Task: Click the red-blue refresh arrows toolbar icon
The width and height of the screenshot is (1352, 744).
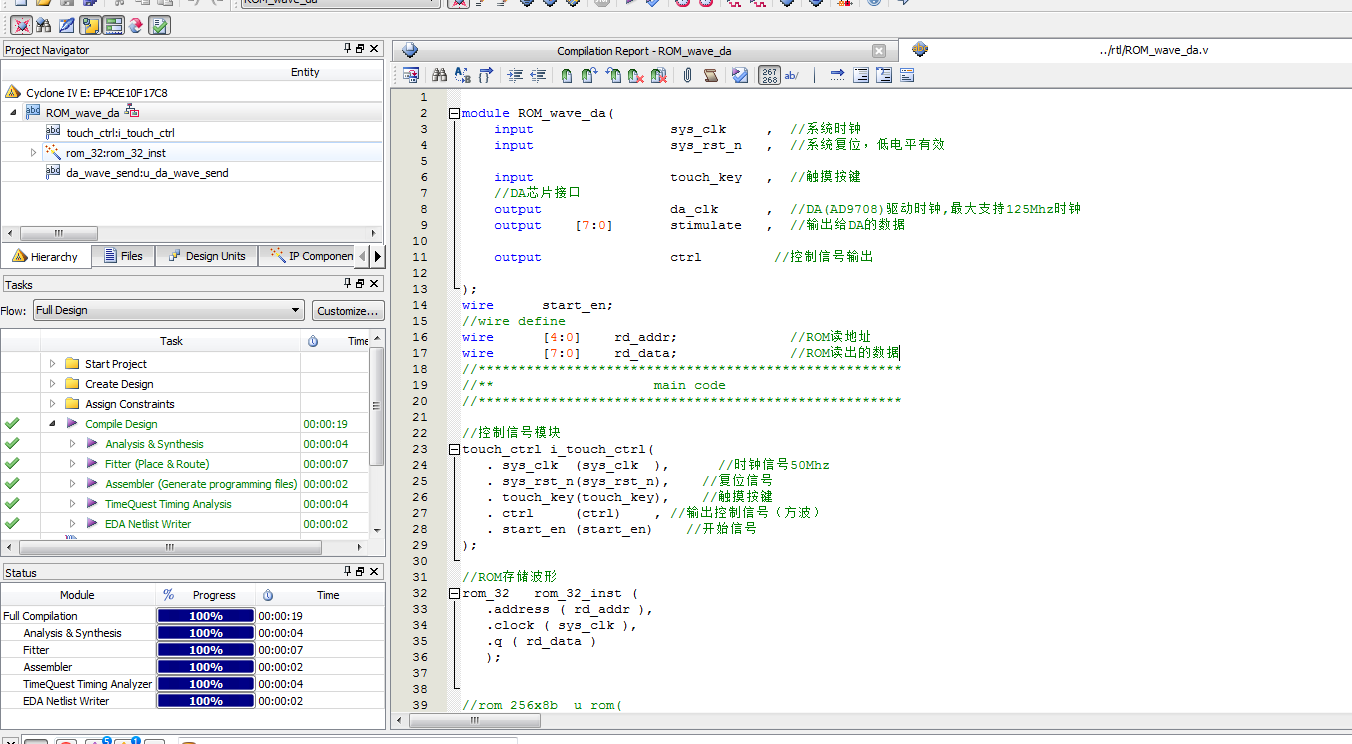Action: (x=136, y=25)
